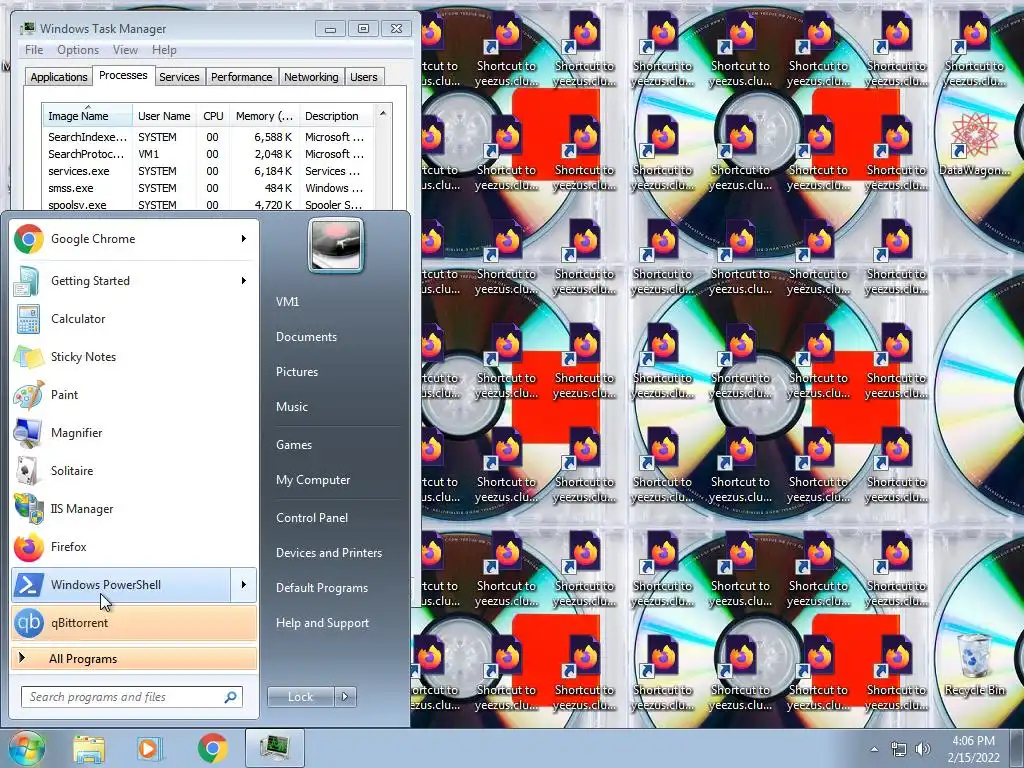Viewport: 1024px width, 768px height.
Task: Click the clock showing 4:06 PM
Action: 973,749
